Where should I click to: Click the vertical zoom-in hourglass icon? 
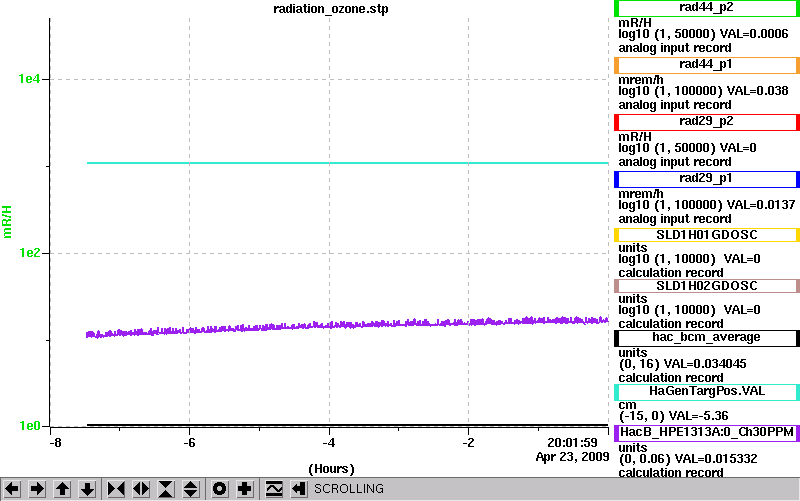click(x=166, y=489)
